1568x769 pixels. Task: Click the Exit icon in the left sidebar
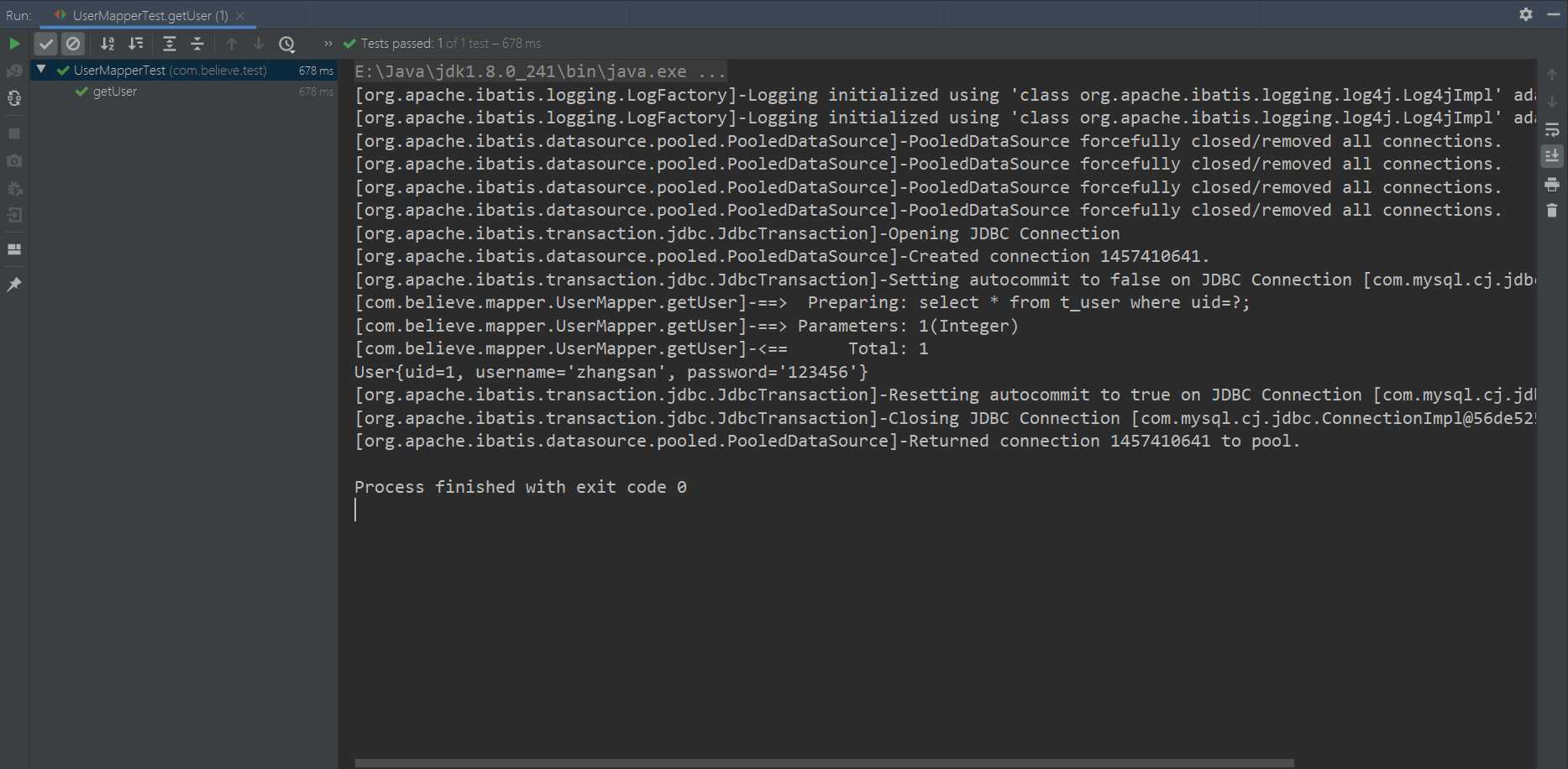click(x=14, y=216)
